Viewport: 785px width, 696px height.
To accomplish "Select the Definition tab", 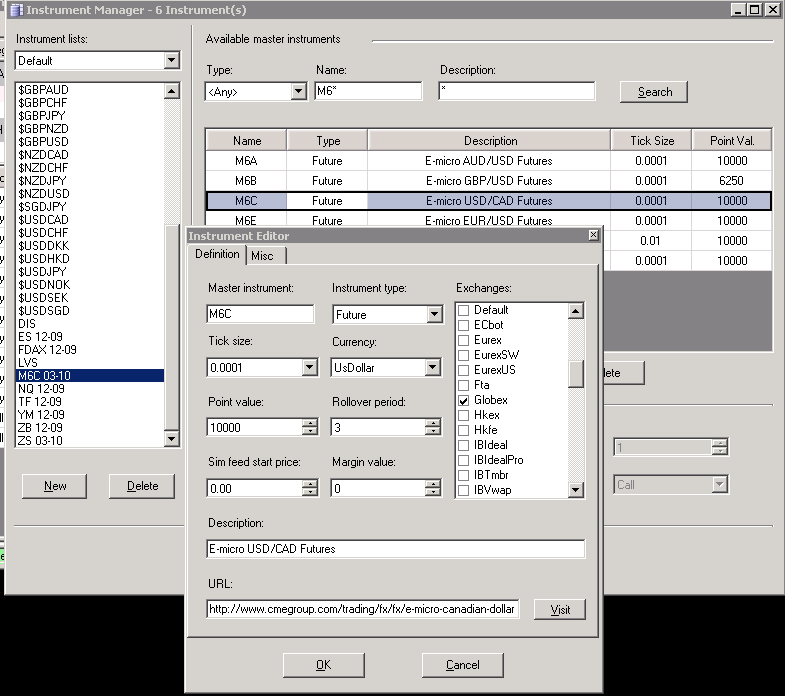I will point(217,255).
